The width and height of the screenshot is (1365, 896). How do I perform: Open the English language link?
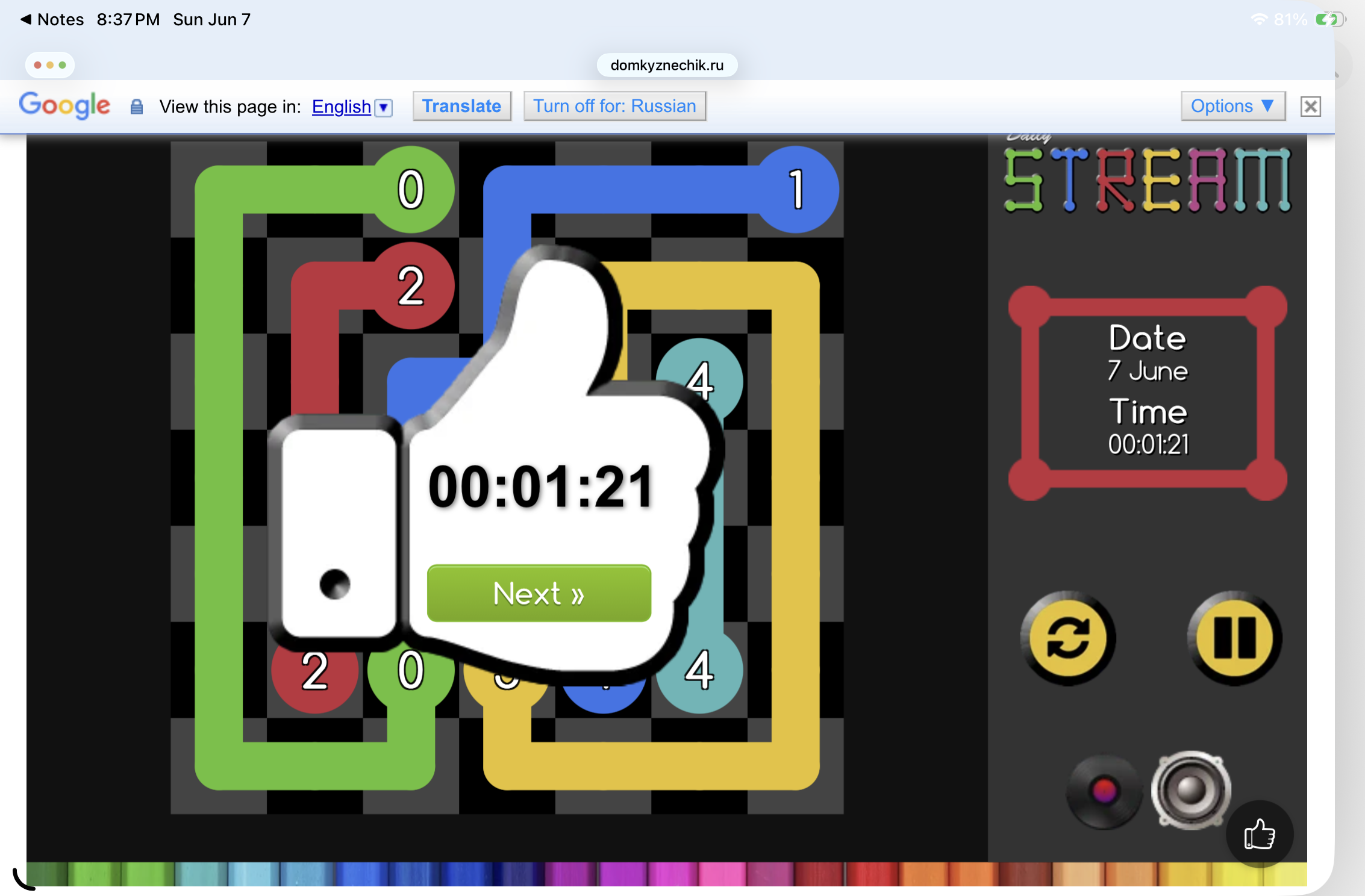(x=341, y=107)
